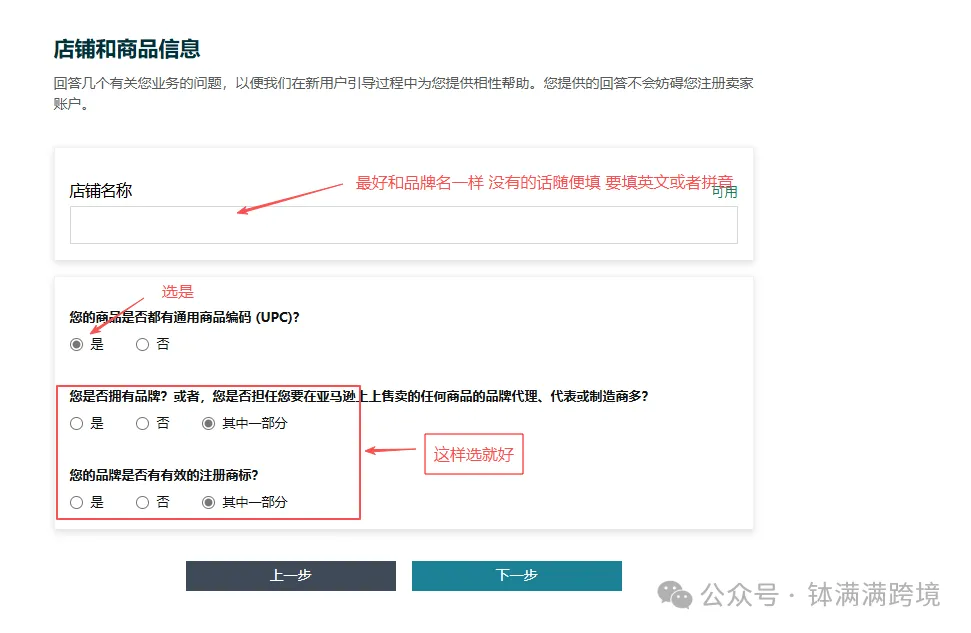Image resolution: width=971 pixels, height=633 pixels.
Task: Select 是 for the registered trademark question
Action: (76, 502)
